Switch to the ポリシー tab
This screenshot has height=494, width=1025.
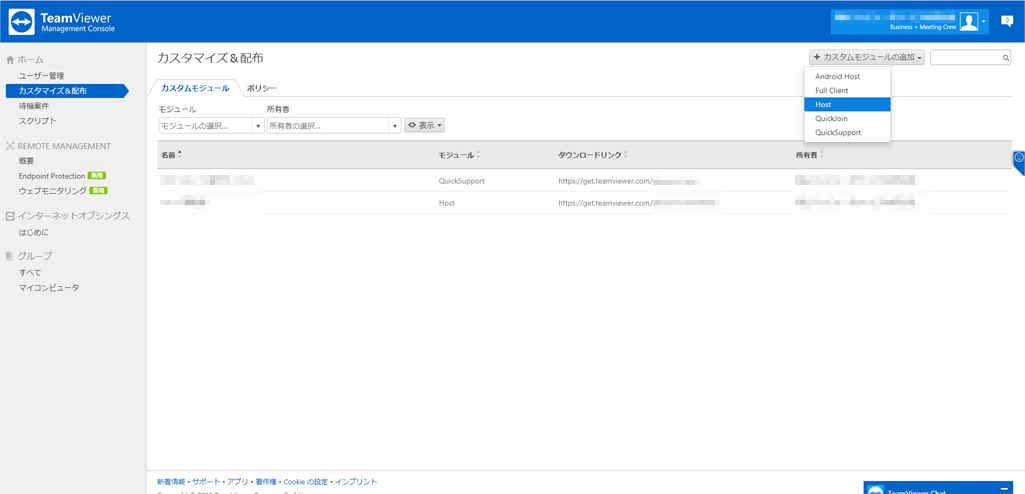(261, 88)
